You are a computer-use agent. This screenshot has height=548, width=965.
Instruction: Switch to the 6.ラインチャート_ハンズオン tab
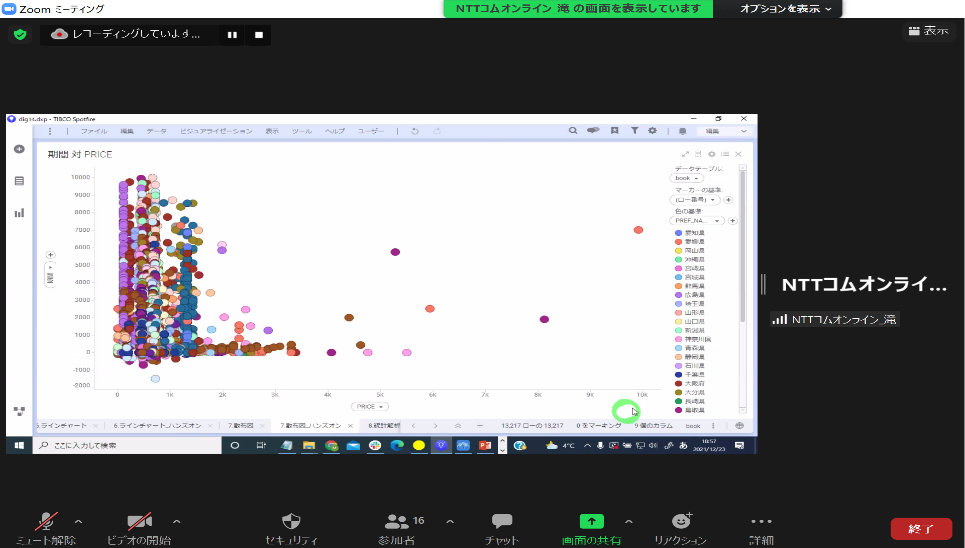pos(160,425)
